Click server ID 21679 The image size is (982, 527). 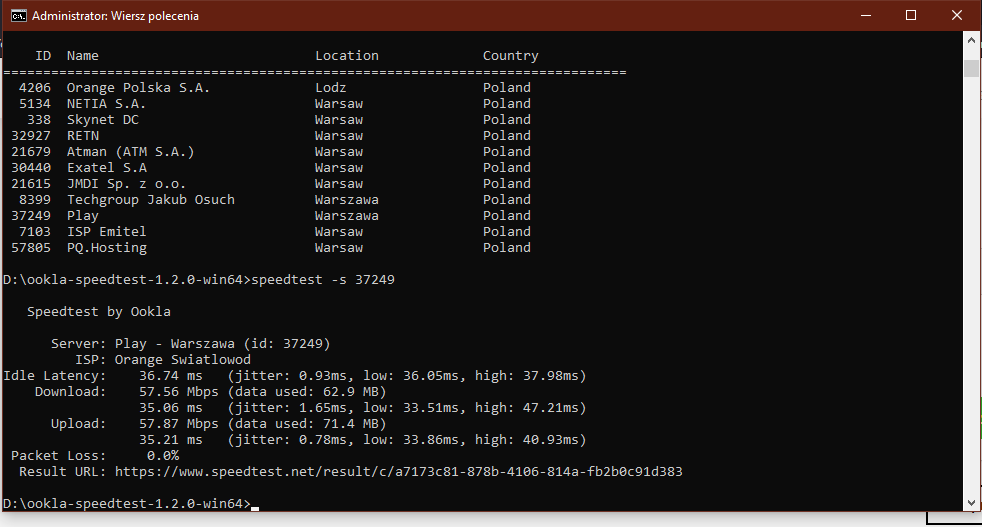31,152
